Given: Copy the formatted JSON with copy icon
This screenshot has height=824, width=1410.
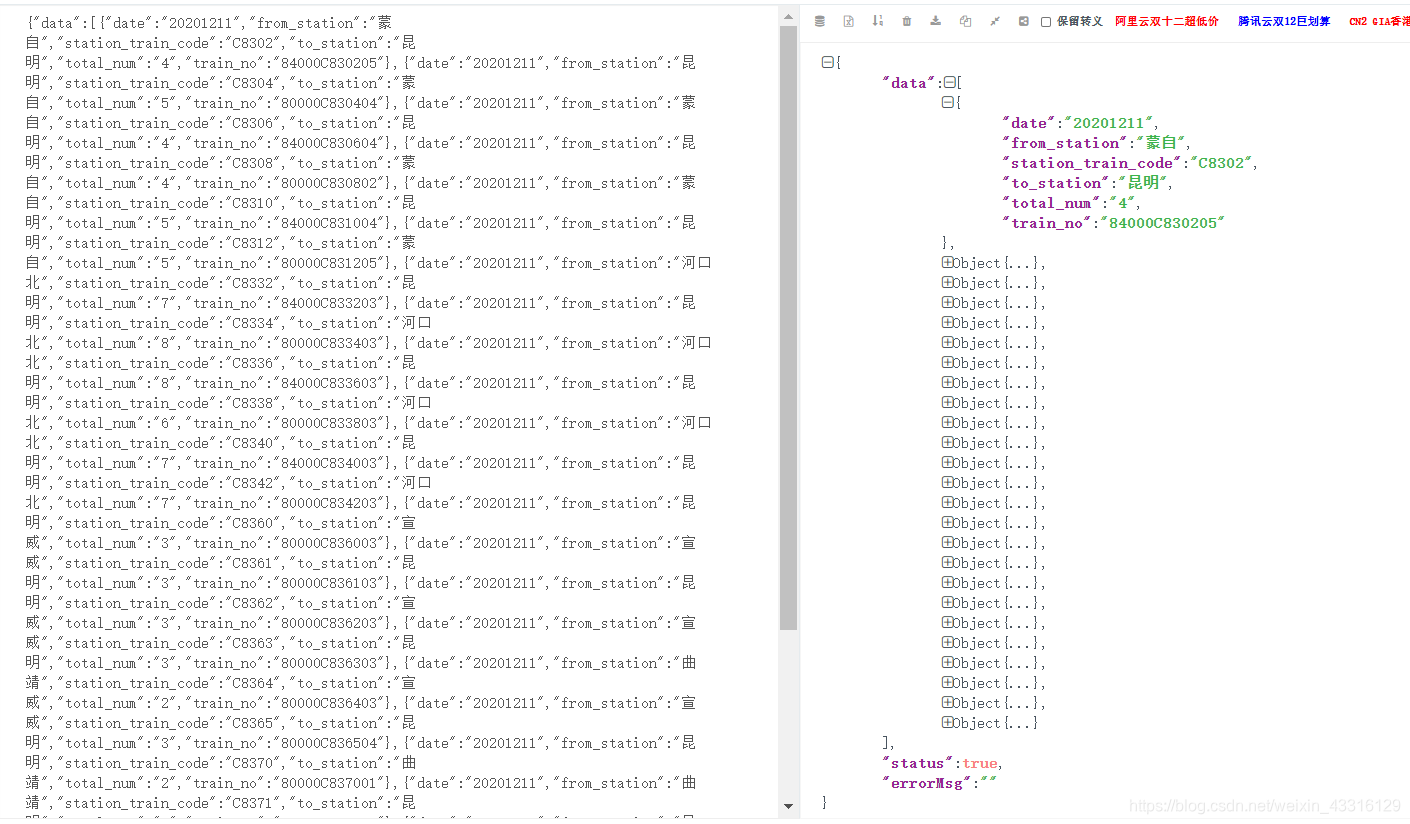Looking at the screenshot, I should (x=965, y=21).
